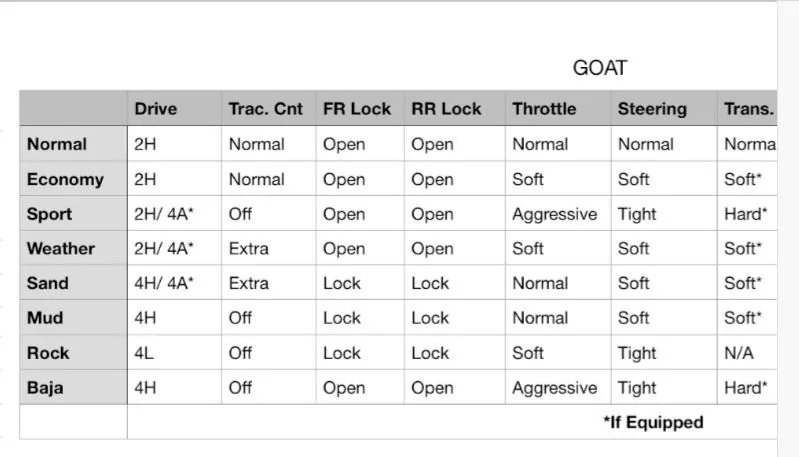Click the Baja row label
The height and width of the screenshot is (457, 799).
pos(45,388)
